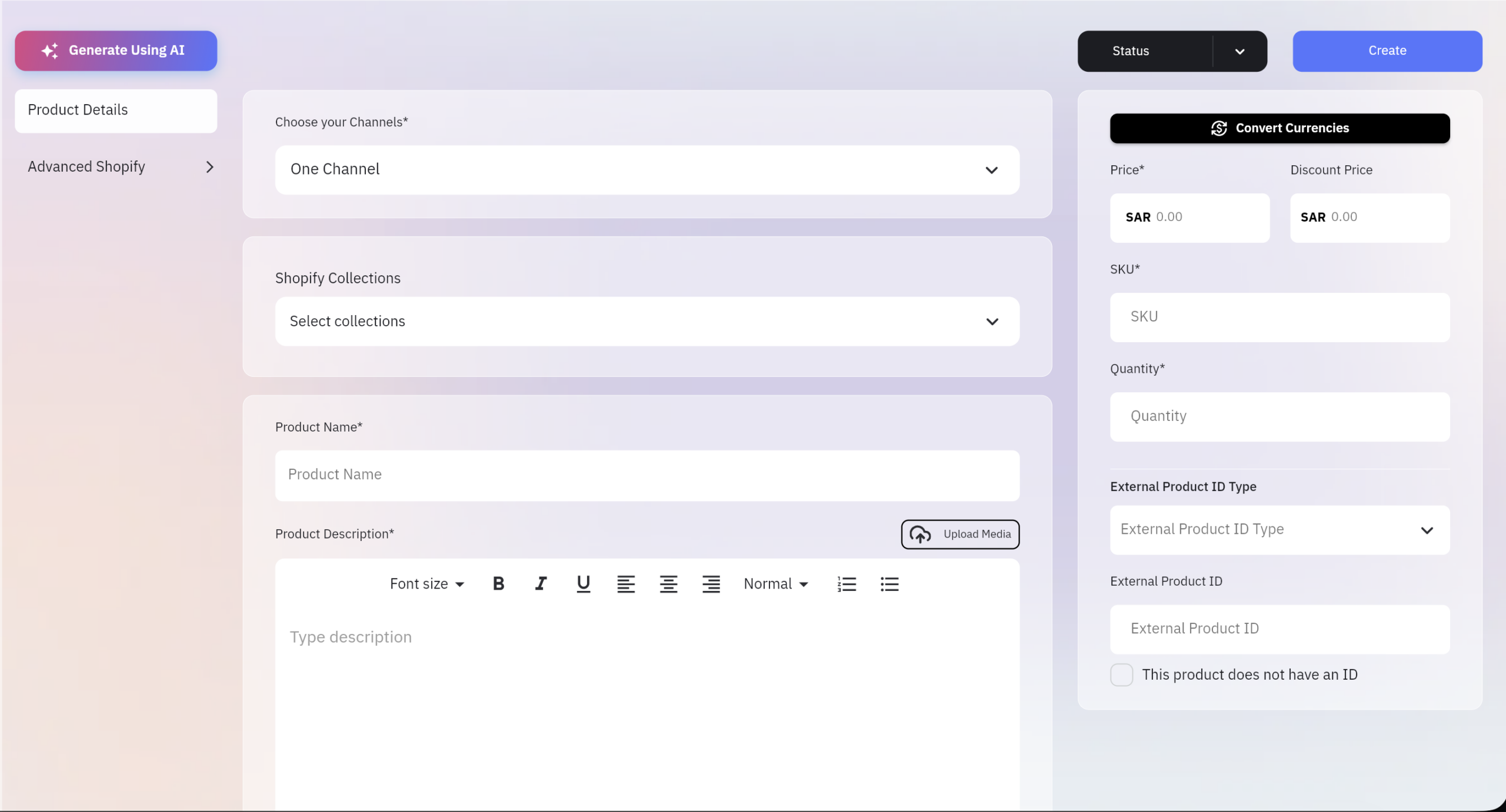Open the One Channel dropdown
This screenshot has height=812, width=1506.
[647, 170]
